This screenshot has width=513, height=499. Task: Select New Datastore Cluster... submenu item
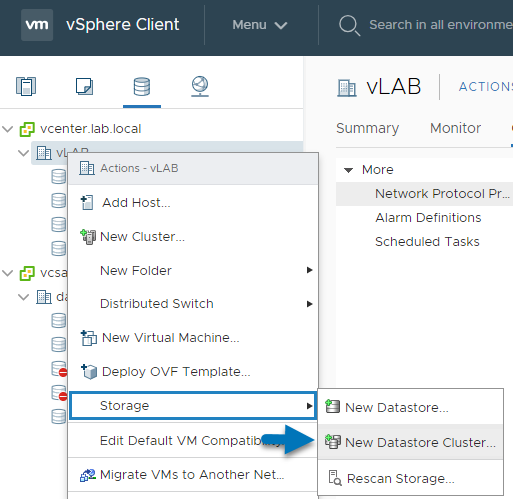tap(410, 442)
